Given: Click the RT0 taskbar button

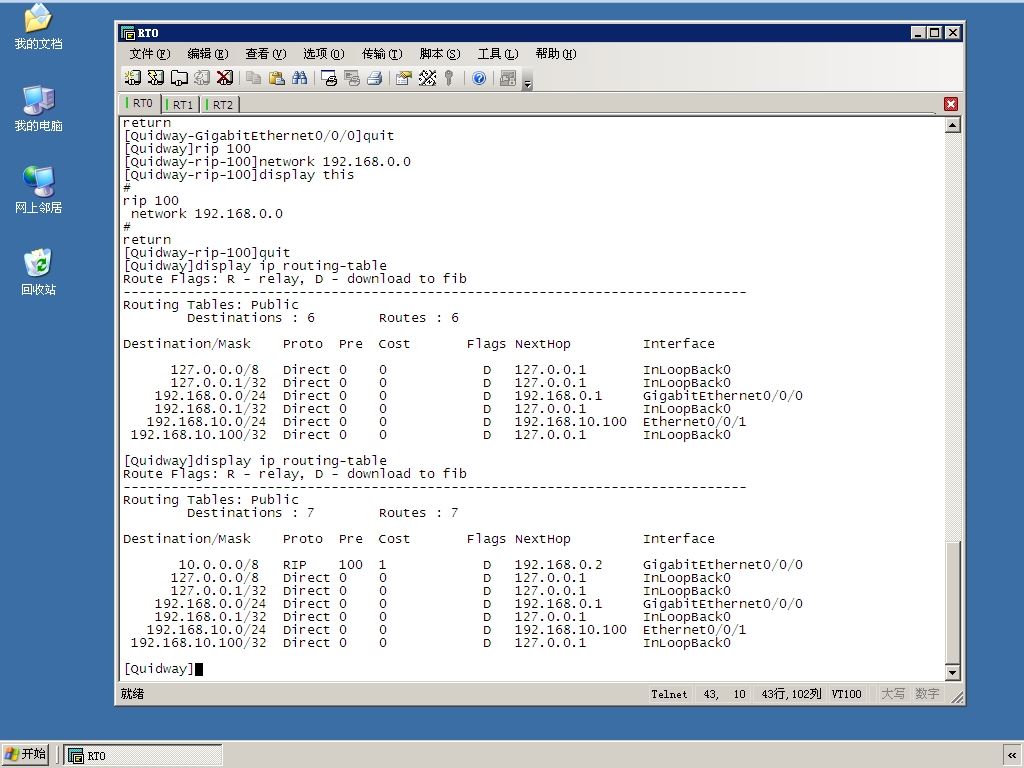Looking at the screenshot, I should point(143,755).
